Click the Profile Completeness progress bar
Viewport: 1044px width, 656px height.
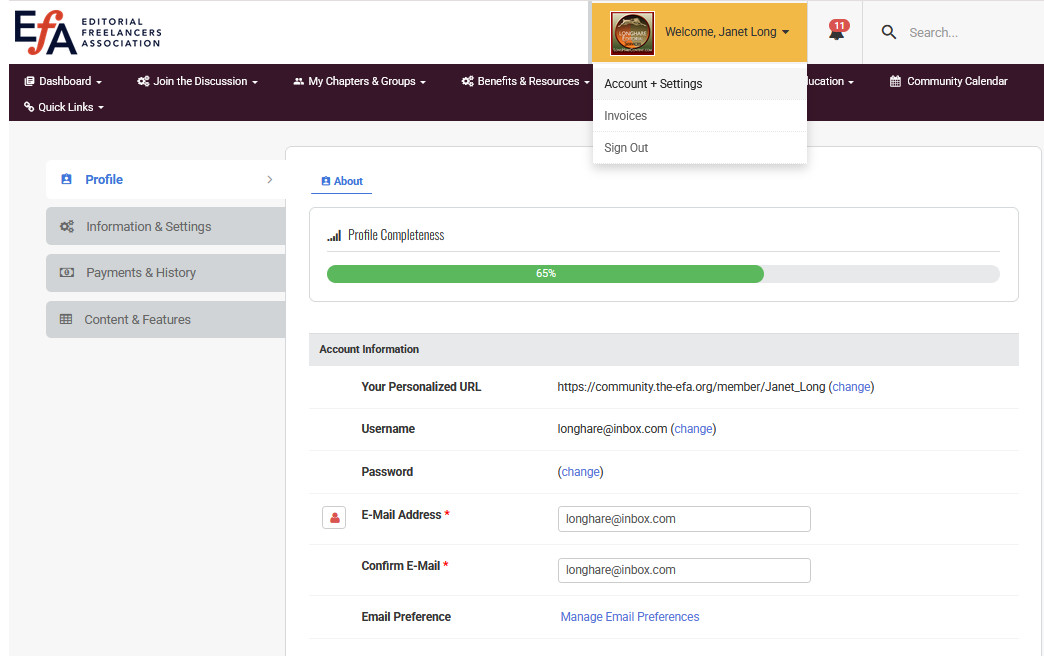(662, 273)
